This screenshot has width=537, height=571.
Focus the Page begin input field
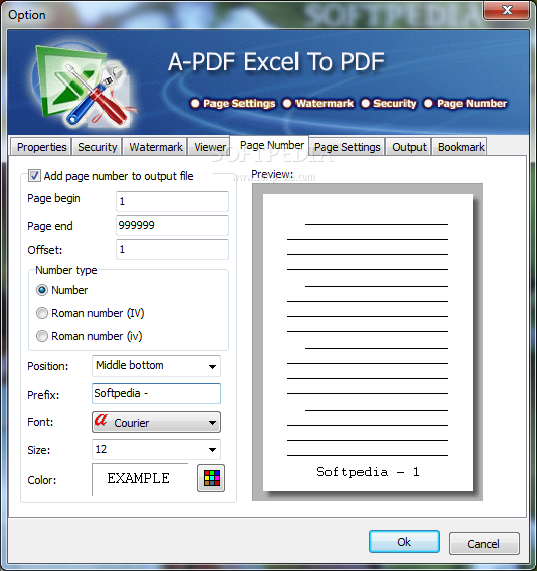tap(172, 201)
